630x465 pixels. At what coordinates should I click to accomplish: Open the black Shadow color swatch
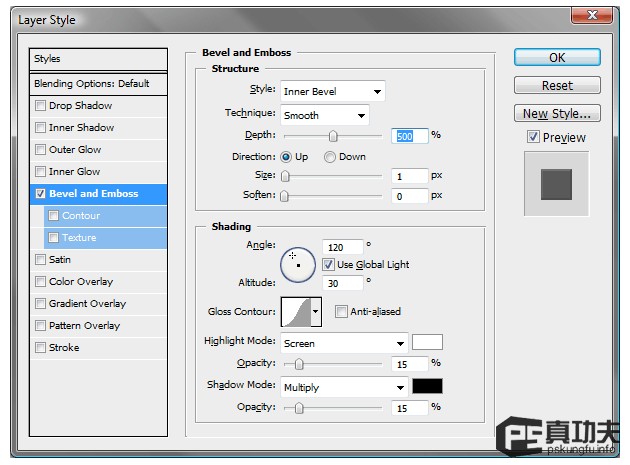(x=428, y=386)
